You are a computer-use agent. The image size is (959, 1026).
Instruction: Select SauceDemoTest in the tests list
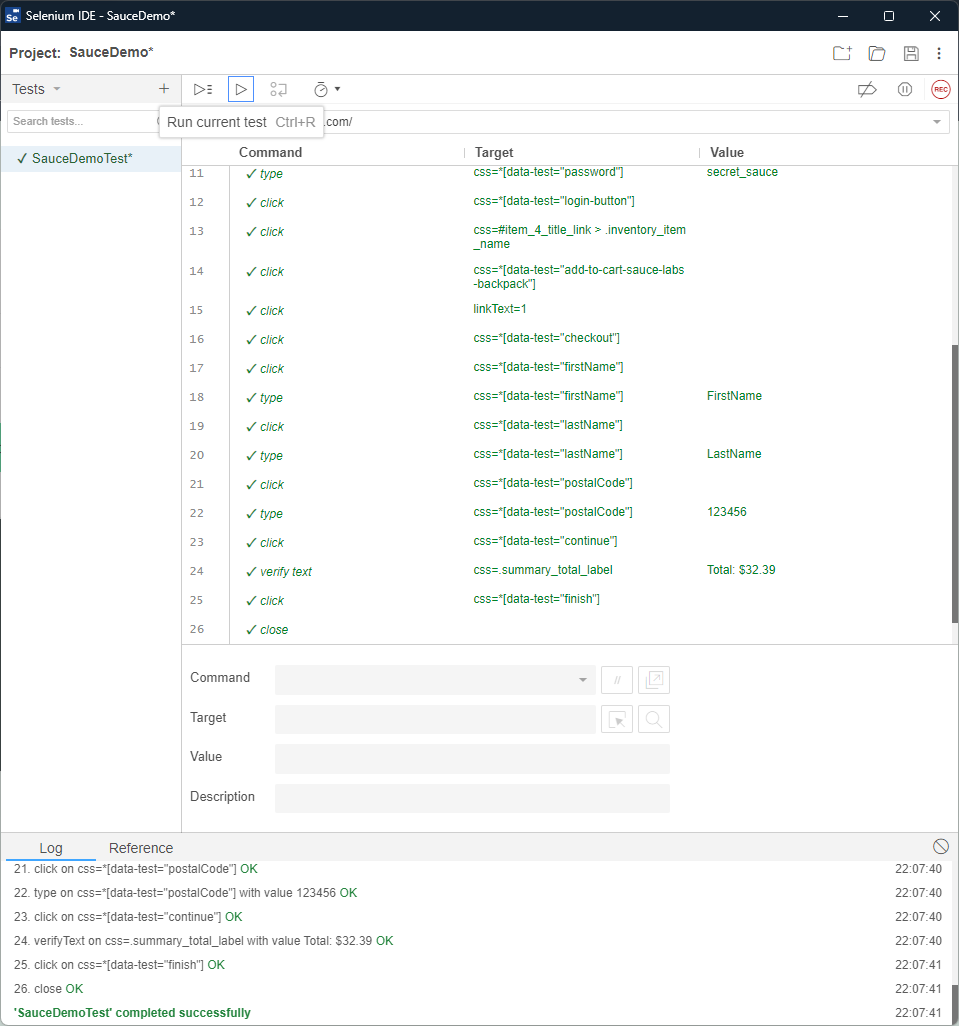(91, 158)
